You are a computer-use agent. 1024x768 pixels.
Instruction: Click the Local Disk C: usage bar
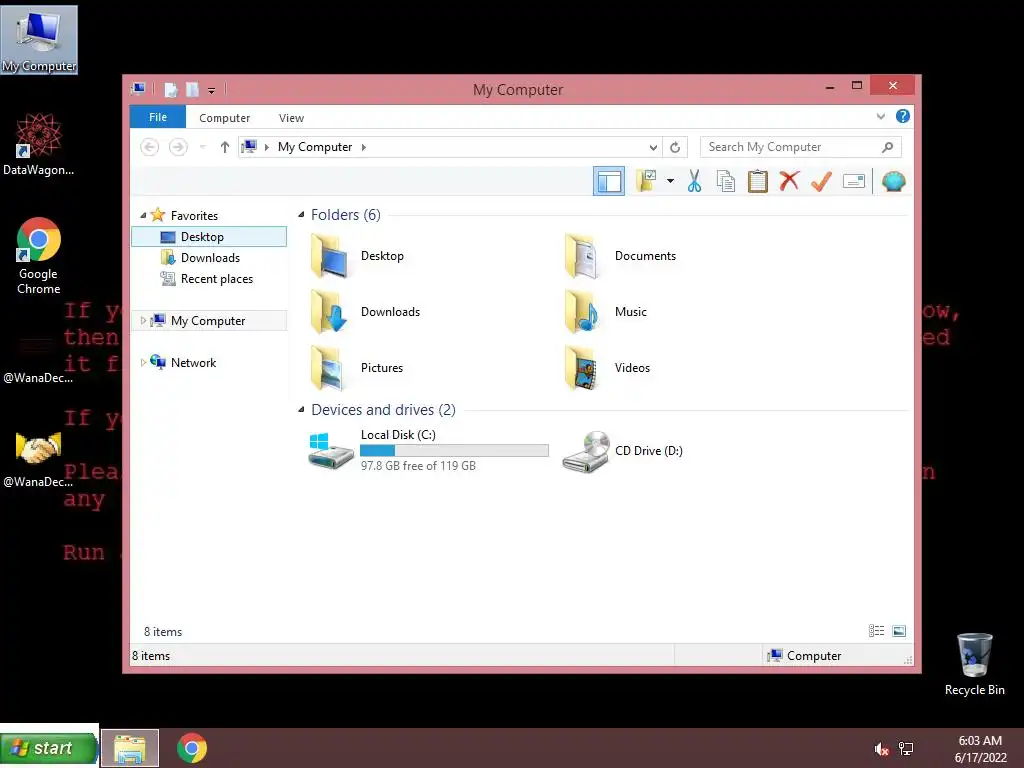tap(454, 450)
